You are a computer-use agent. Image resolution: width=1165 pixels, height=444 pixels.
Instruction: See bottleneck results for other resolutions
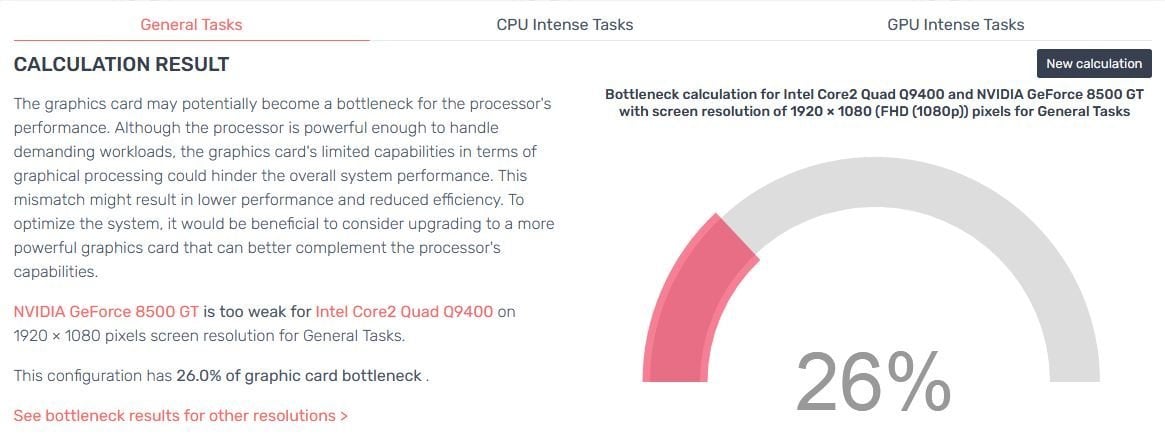181,415
